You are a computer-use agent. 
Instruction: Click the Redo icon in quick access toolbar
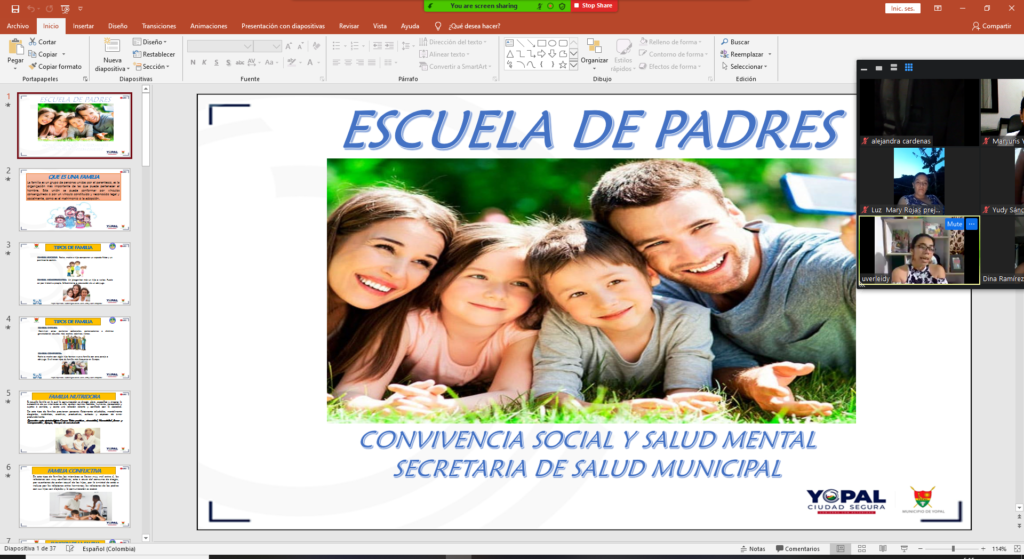[48, 9]
